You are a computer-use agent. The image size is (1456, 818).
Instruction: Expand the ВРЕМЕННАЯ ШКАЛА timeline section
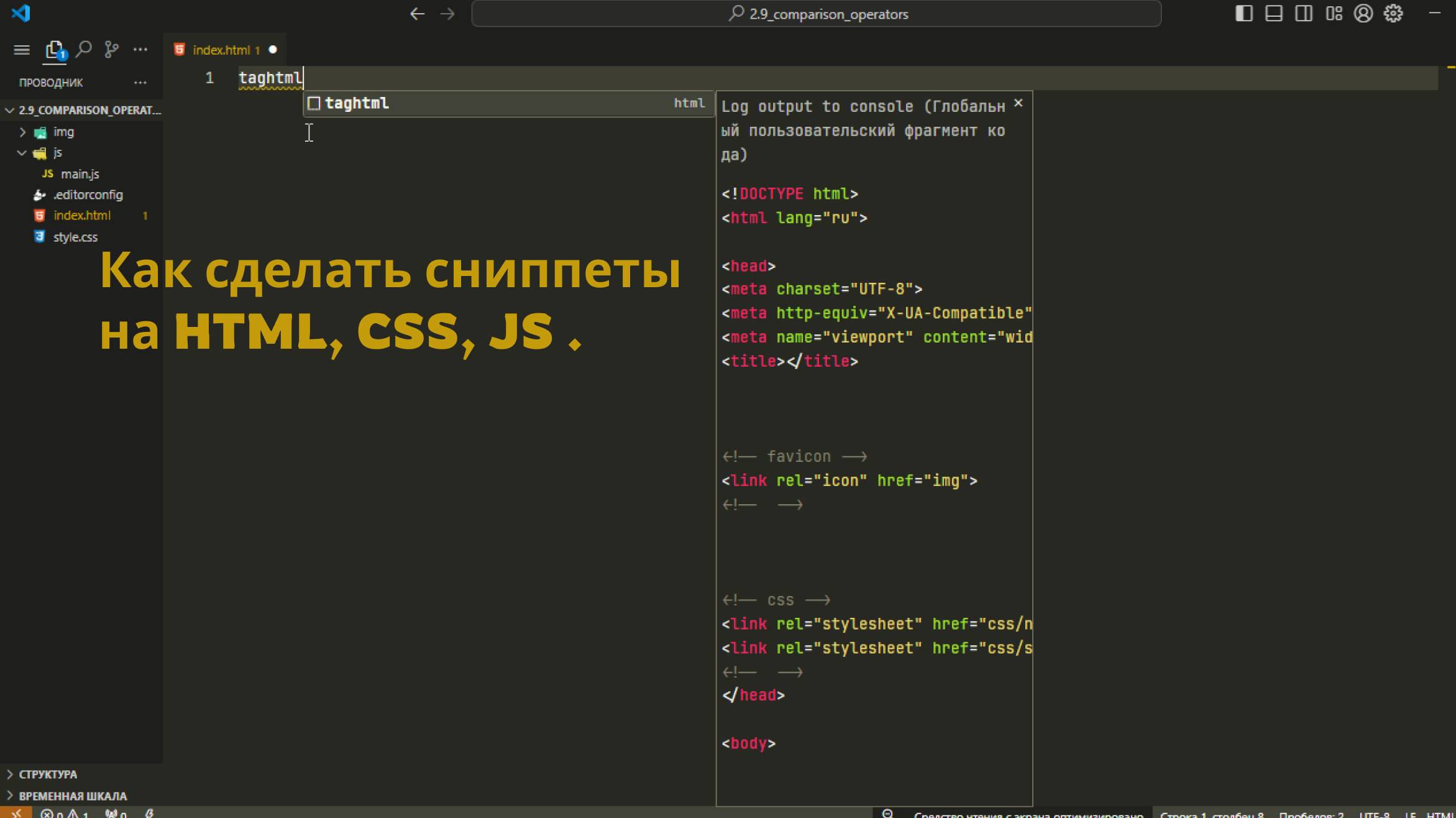click(x=81, y=796)
